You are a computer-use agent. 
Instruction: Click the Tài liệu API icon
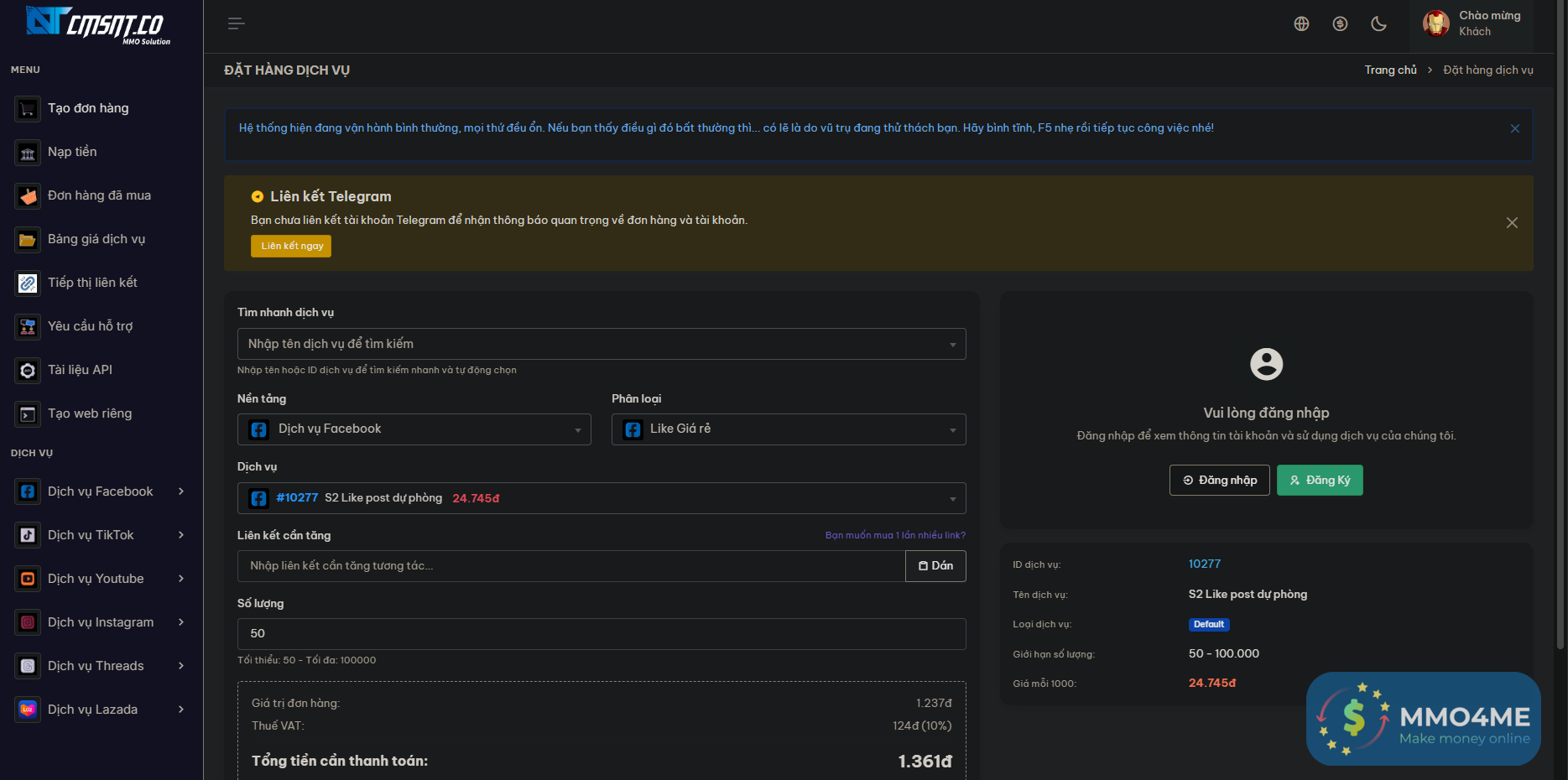point(28,370)
